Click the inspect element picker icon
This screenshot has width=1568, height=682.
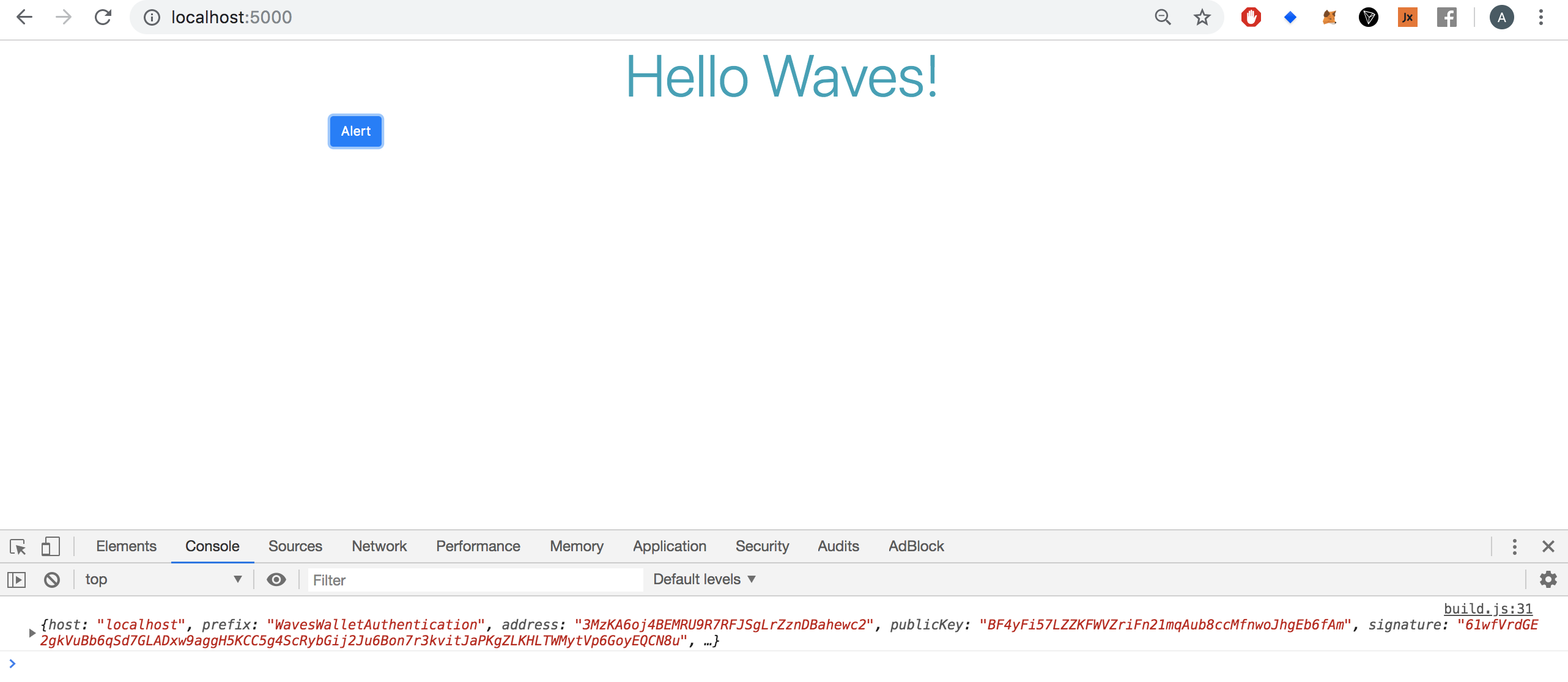click(x=18, y=546)
